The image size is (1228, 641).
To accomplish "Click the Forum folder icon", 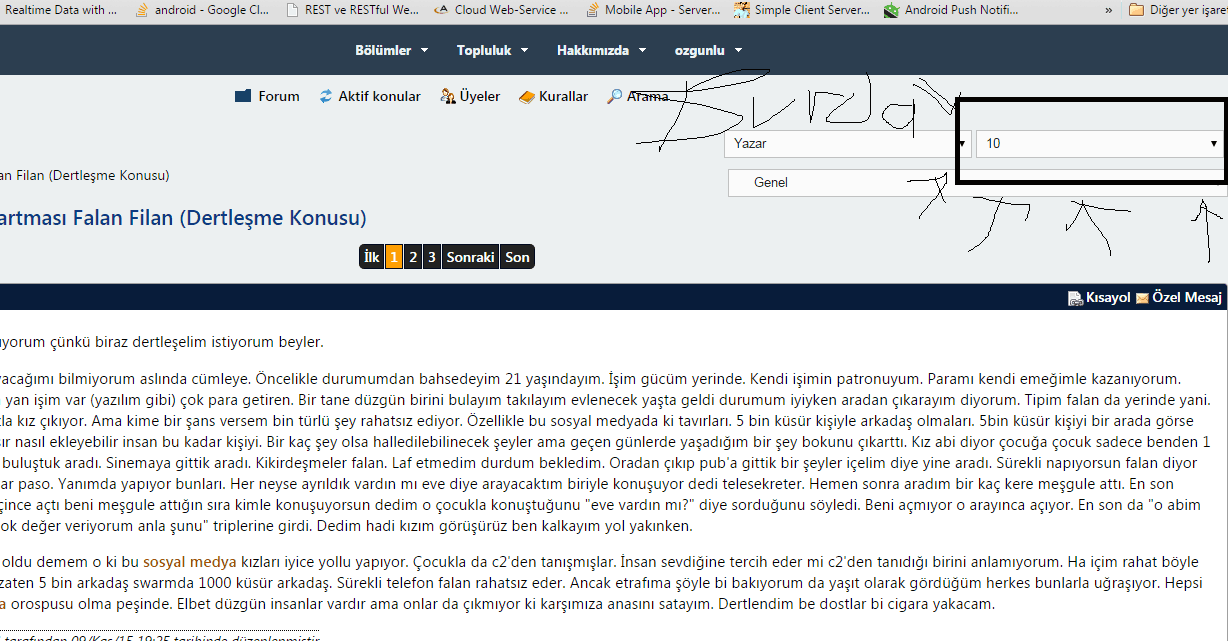I will point(243,97).
